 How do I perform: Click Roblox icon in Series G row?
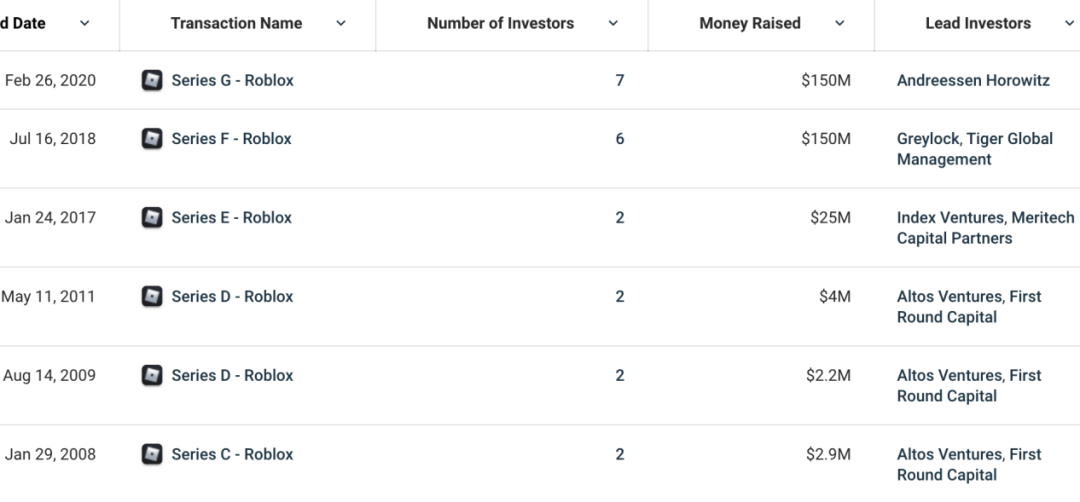tap(152, 81)
